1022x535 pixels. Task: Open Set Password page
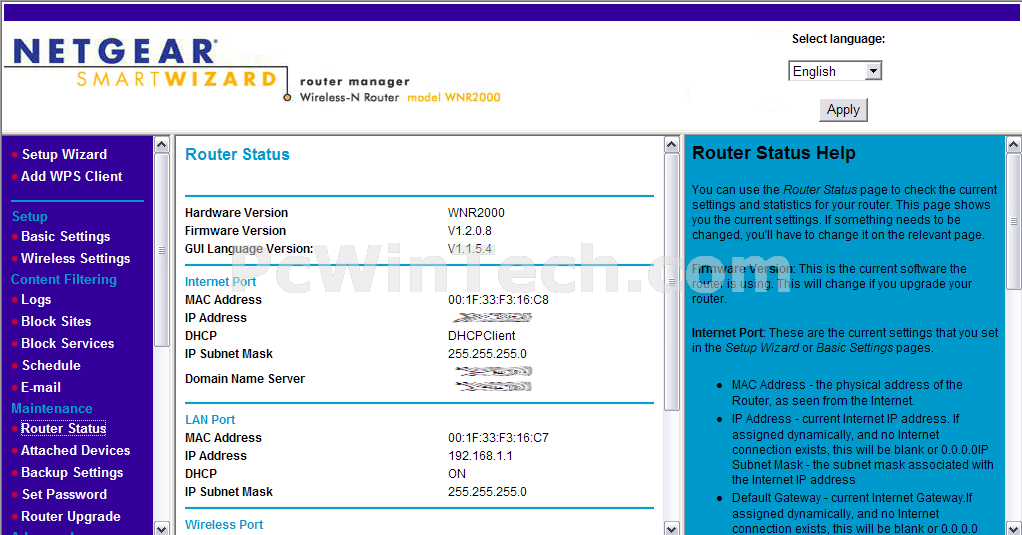(x=65, y=495)
